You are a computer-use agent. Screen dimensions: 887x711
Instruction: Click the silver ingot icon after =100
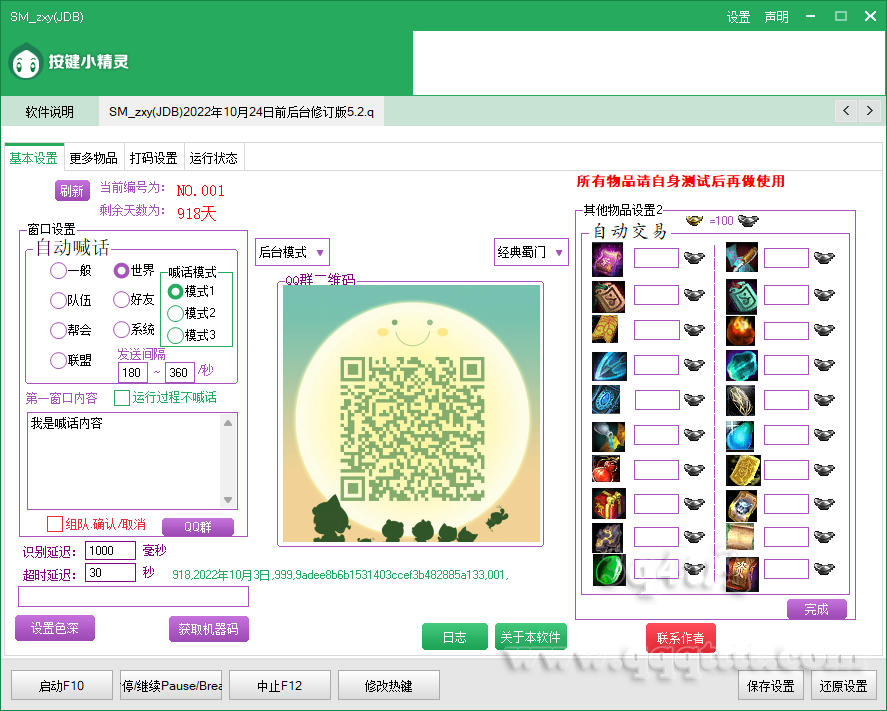(748, 220)
